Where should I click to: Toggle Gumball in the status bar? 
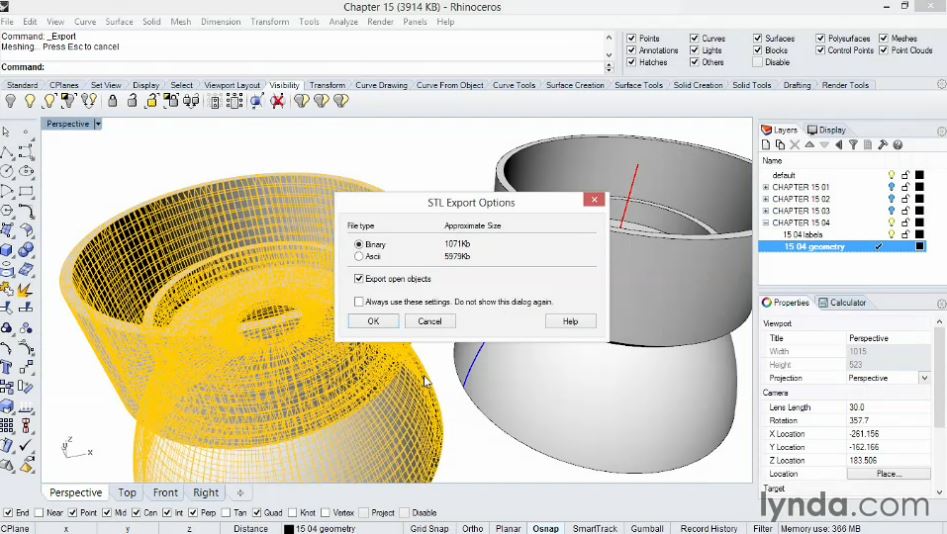click(647, 529)
